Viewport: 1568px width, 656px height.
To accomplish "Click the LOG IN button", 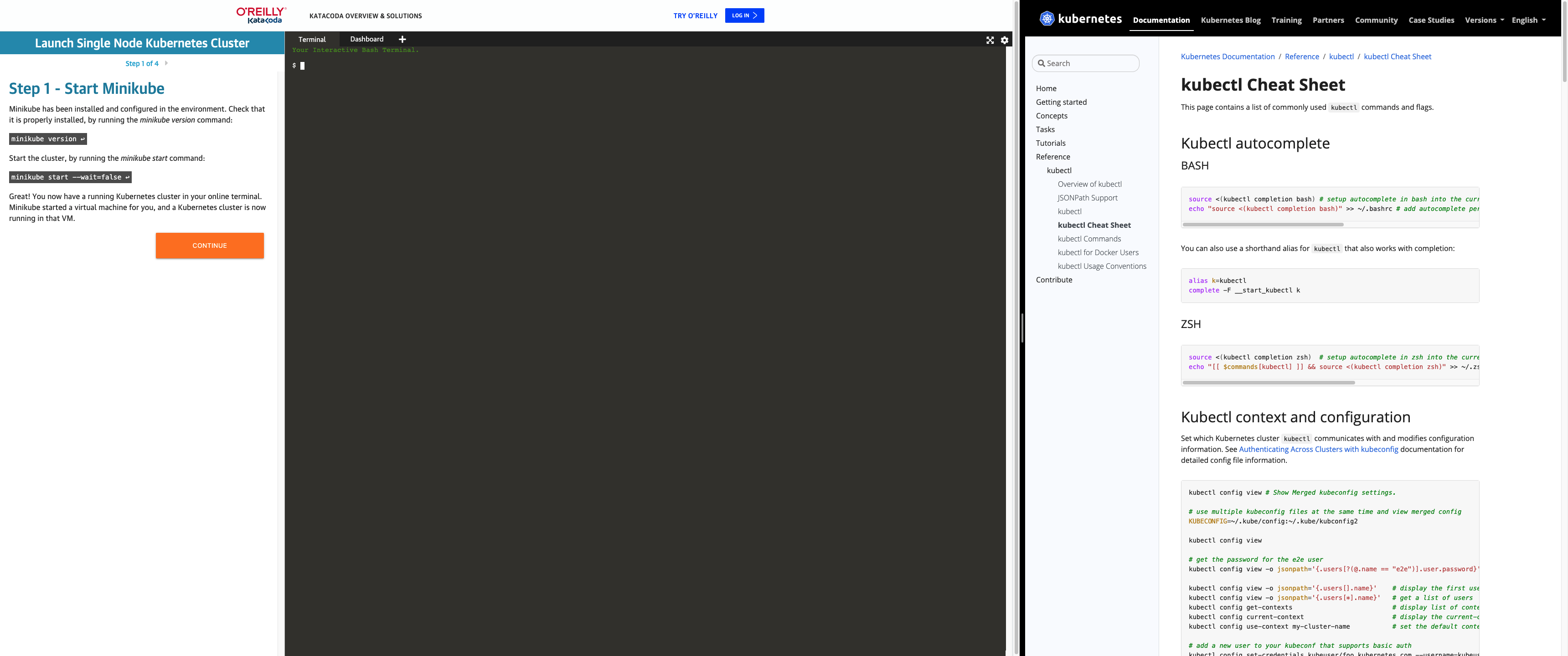I will (x=744, y=15).
